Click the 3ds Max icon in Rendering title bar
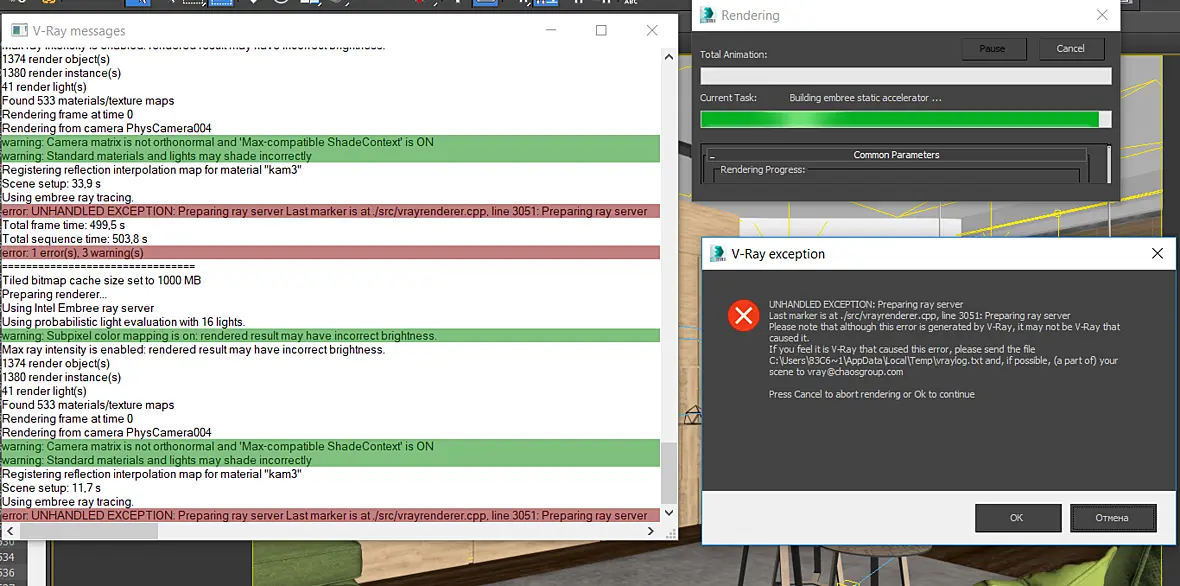Image resolution: width=1180 pixels, height=586 pixels. [707, 15]
